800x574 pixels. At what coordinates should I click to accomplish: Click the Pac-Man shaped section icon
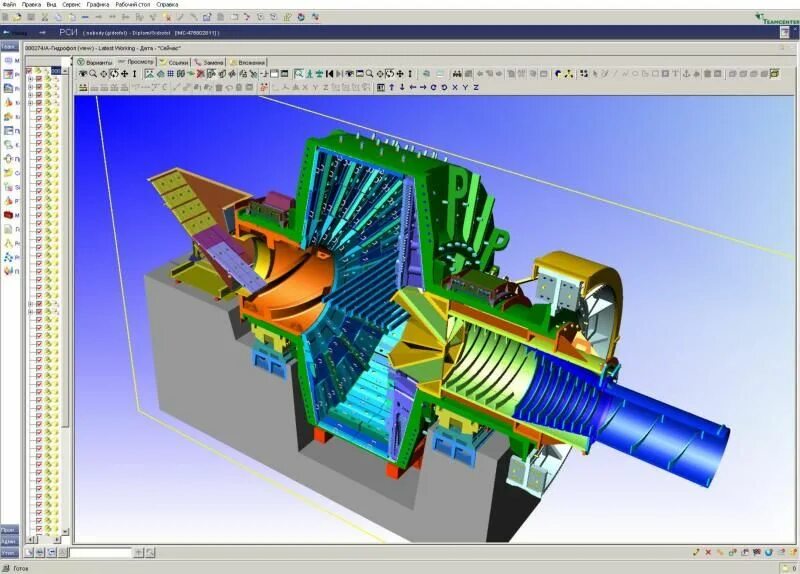(558, 74)
